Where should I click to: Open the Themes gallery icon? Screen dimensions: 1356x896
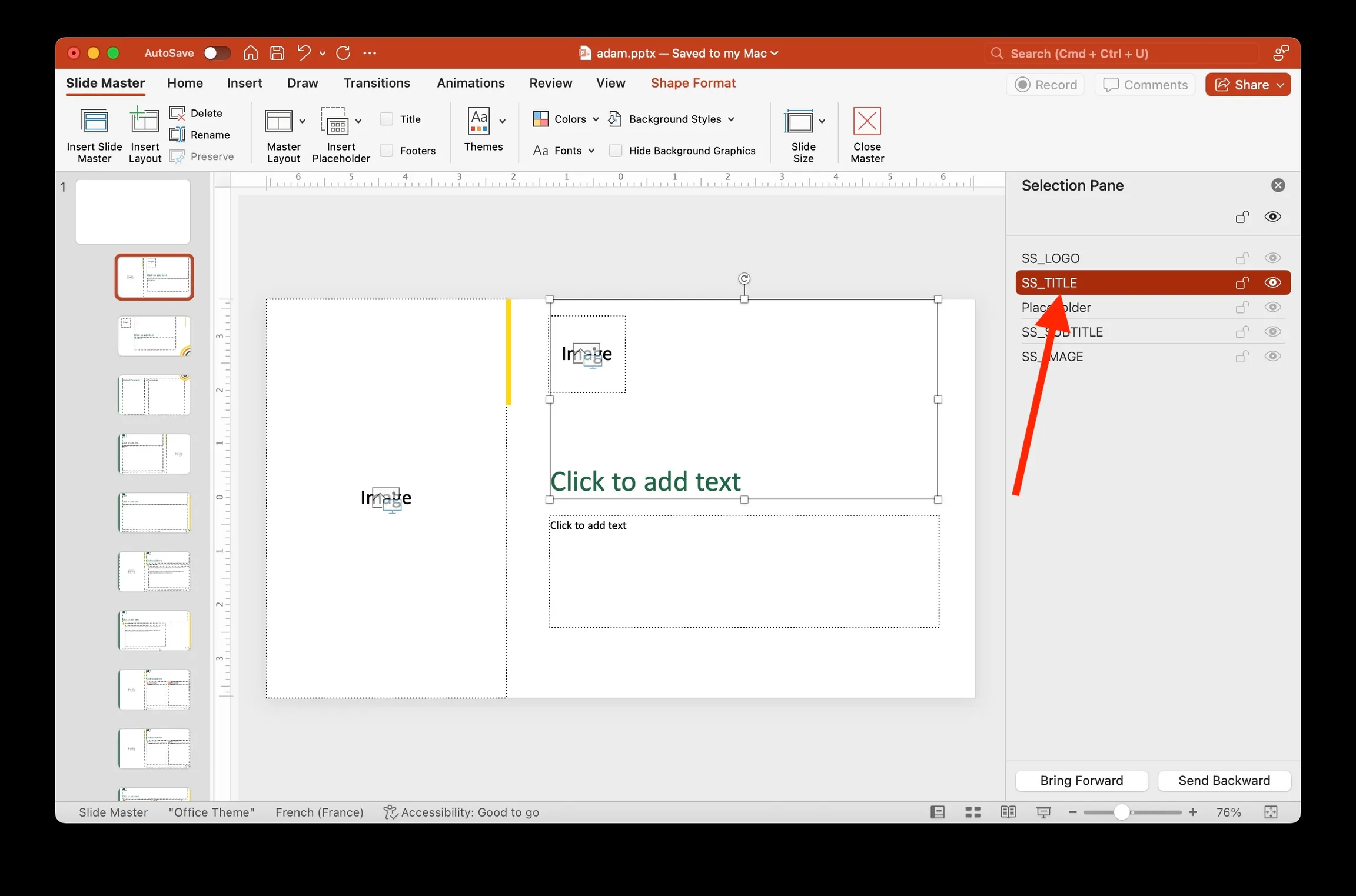pyautogui.click(x=479, y=121)
